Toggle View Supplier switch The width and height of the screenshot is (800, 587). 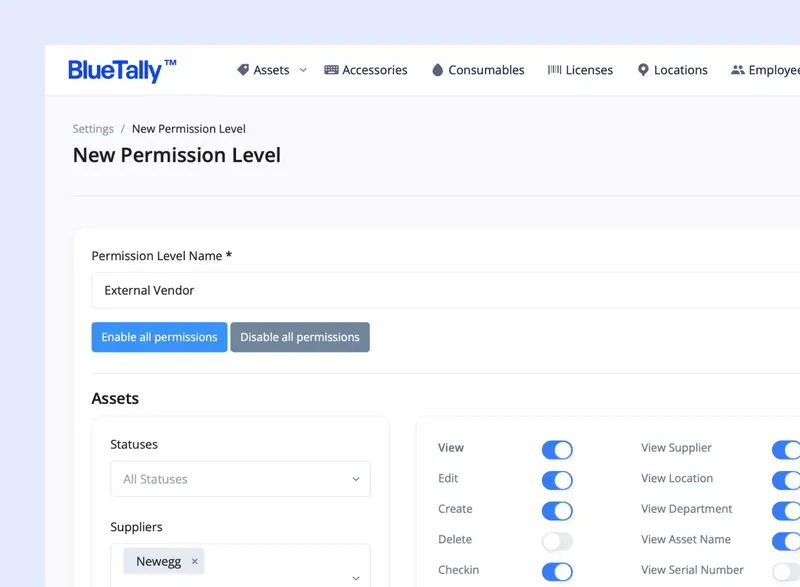(786, 450)
